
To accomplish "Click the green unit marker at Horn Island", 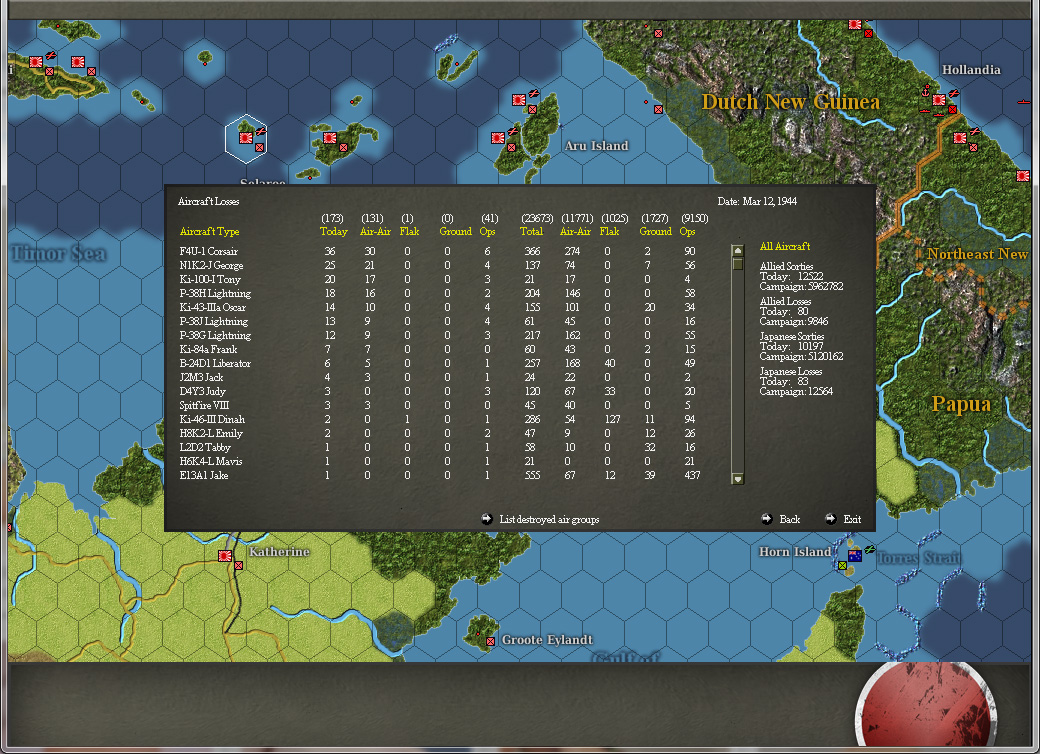I will point(842,566).
